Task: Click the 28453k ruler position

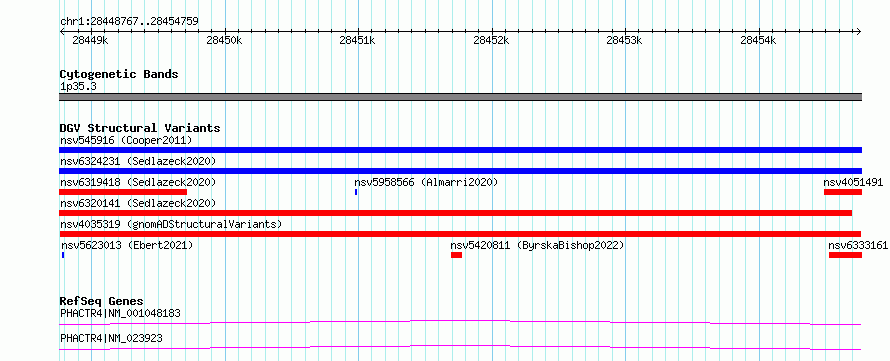Action: click(x=624, y=40)
